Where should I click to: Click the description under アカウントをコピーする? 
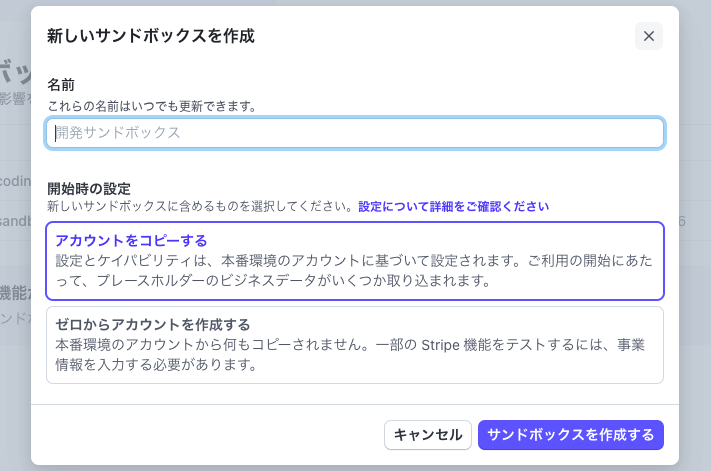[354, 271]
